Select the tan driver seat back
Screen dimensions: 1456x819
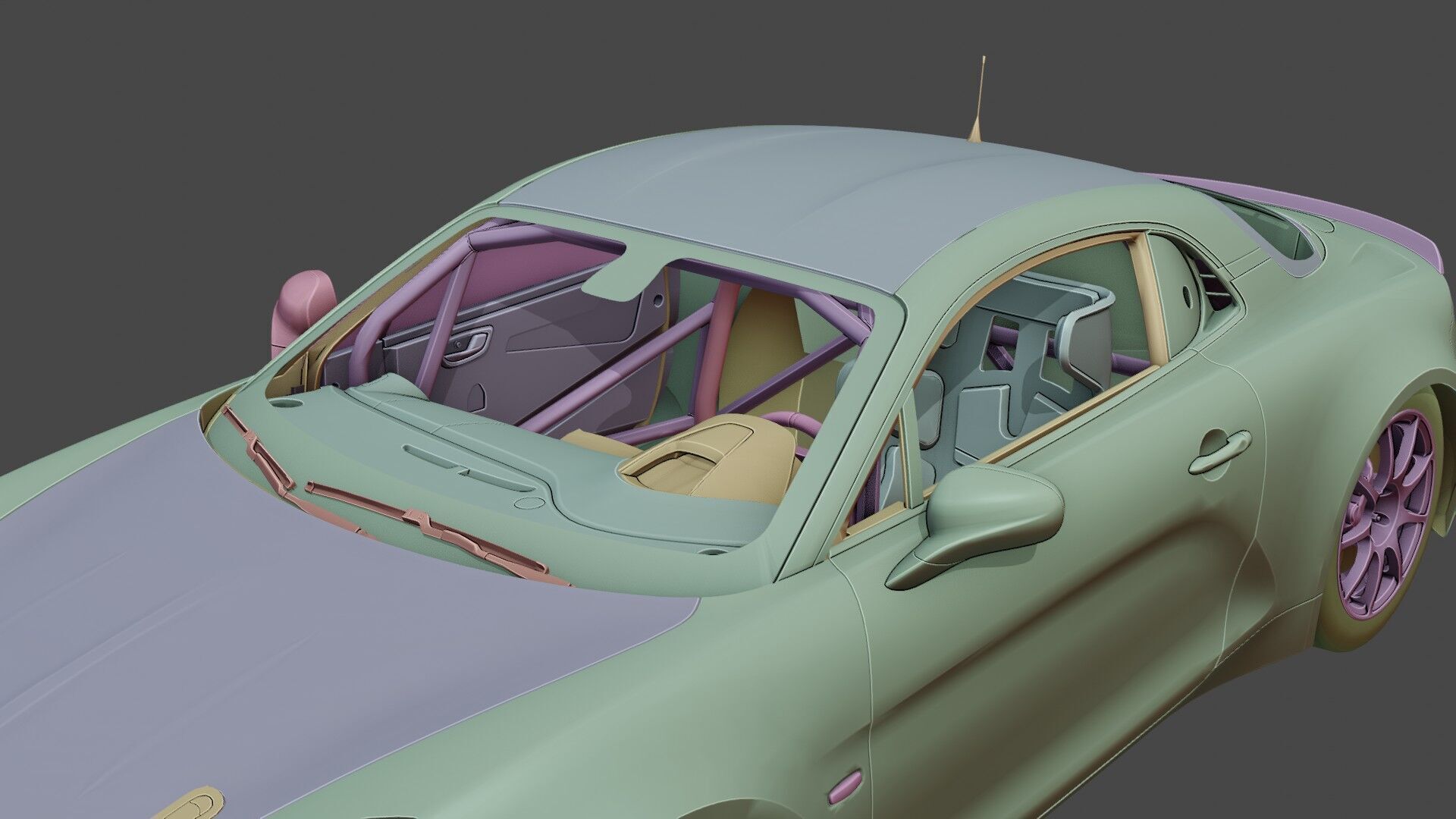(x=760, y=353)
